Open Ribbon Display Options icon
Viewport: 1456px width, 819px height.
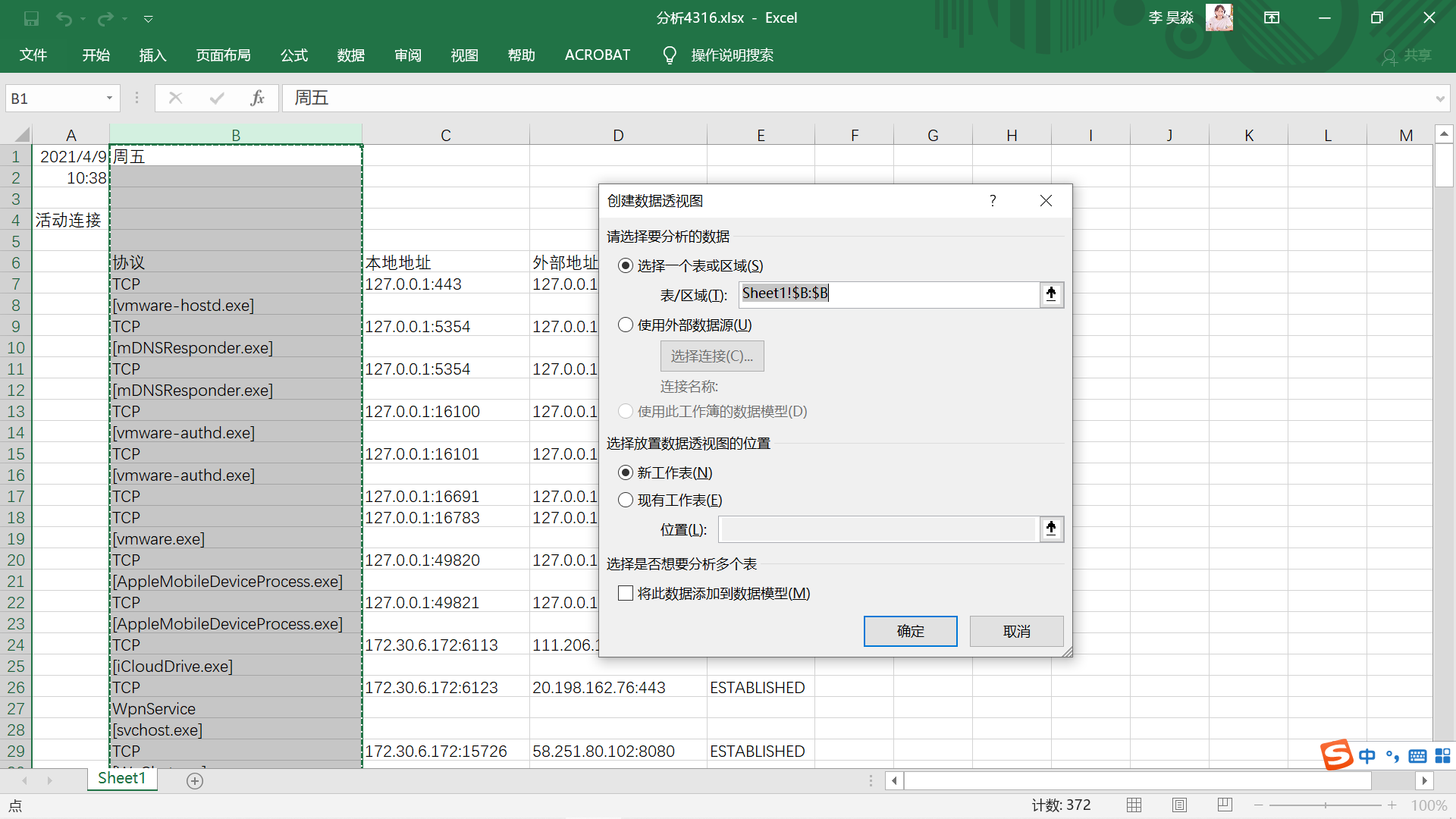click(1272, 18)
